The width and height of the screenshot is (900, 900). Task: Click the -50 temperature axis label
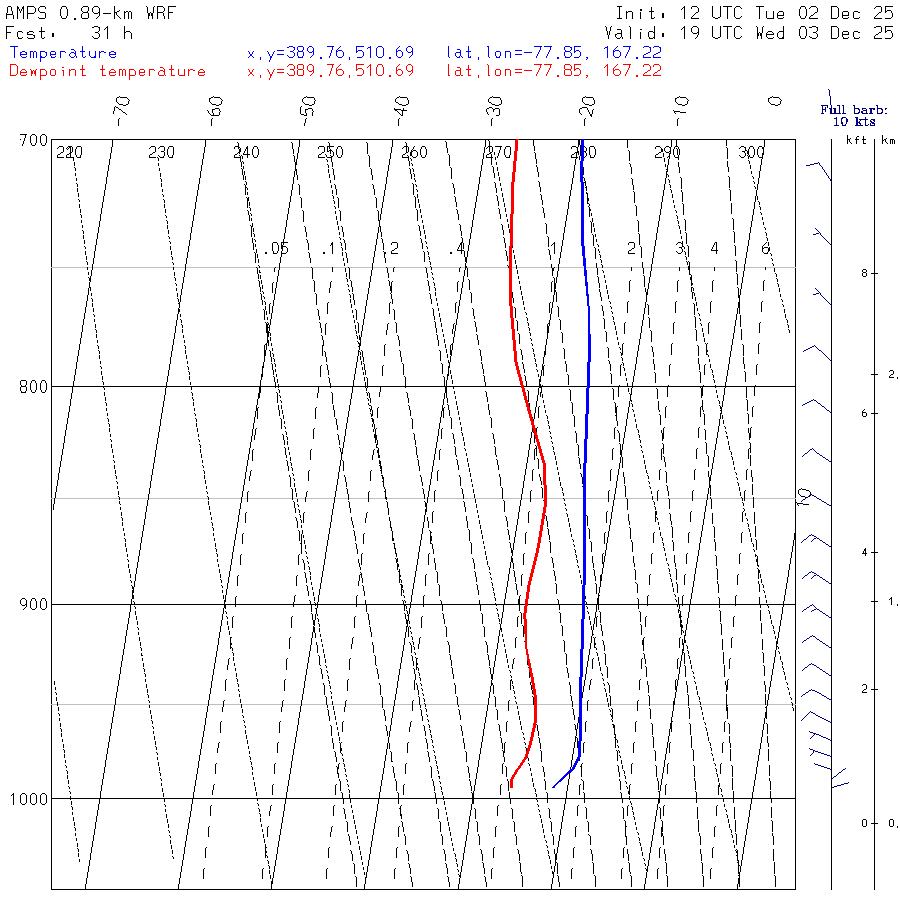point(308,111)
